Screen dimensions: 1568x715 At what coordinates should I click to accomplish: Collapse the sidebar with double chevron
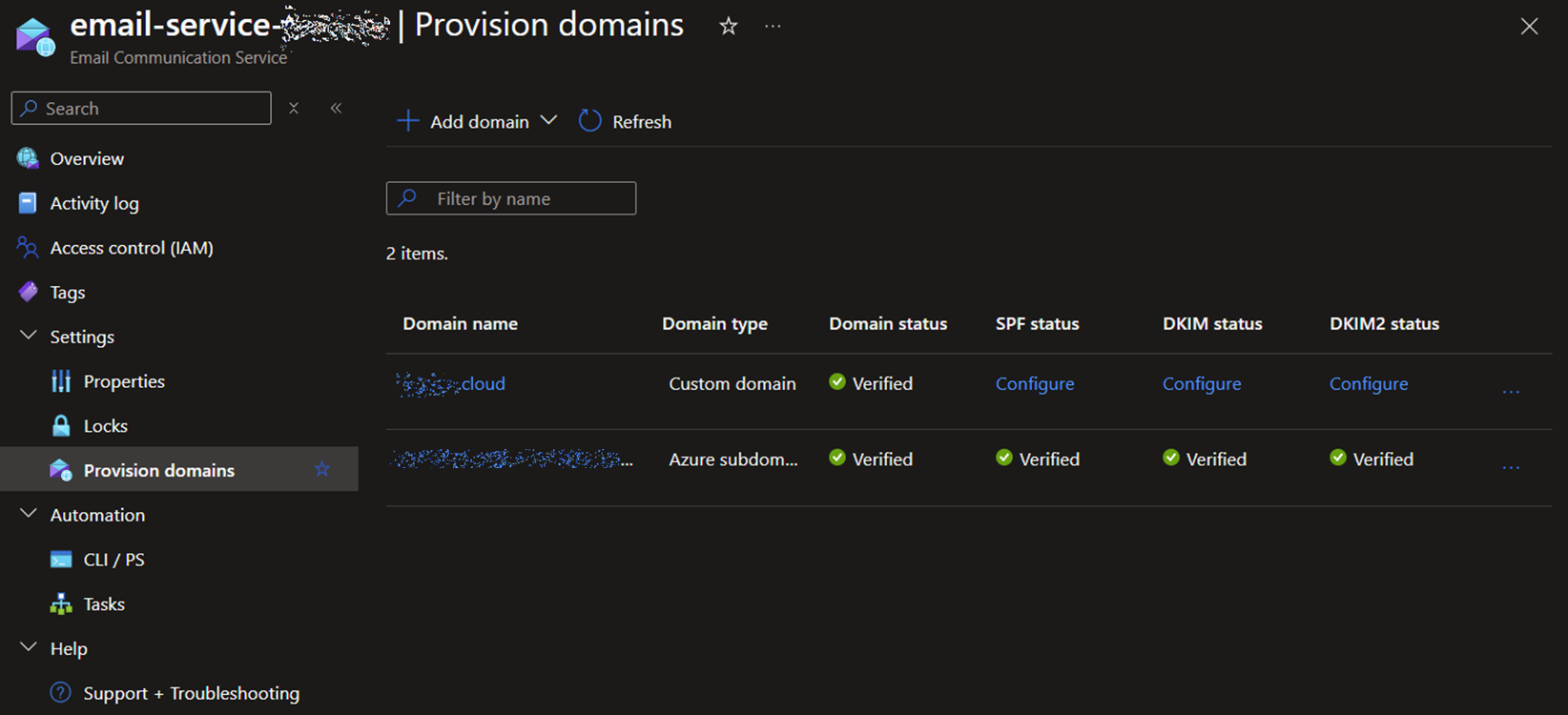click(336, 108)
